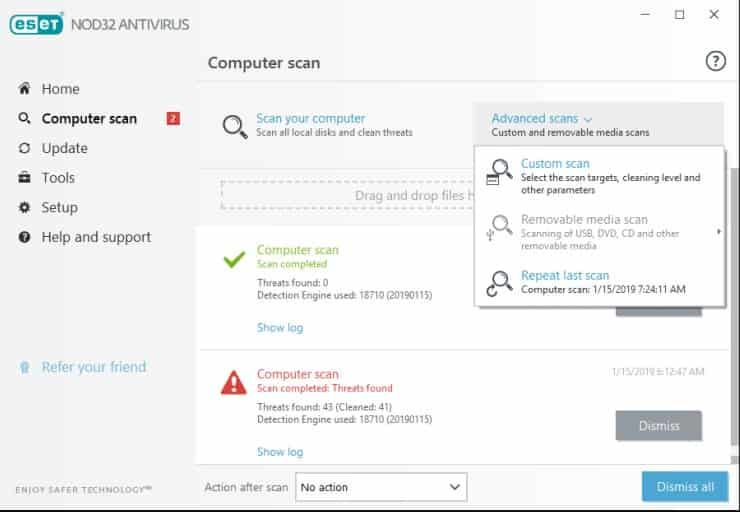Click the Update refresh icon

coord(24,148)
